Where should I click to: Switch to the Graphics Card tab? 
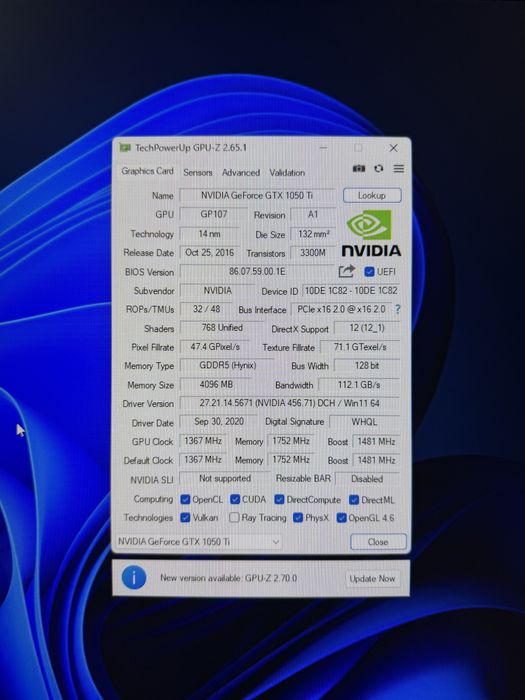point(147,171)
